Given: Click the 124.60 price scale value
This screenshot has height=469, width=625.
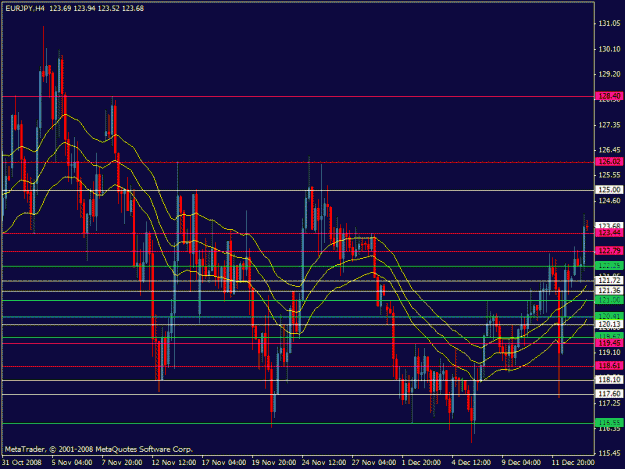Looking at the screenshot, I should coord(609,200).
